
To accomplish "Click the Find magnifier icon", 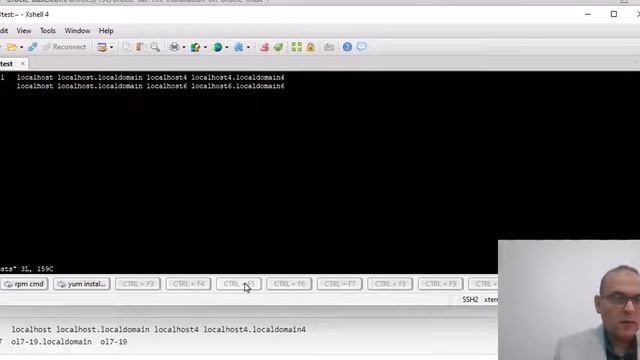I will pyautogui.click(x=155, y=47).
